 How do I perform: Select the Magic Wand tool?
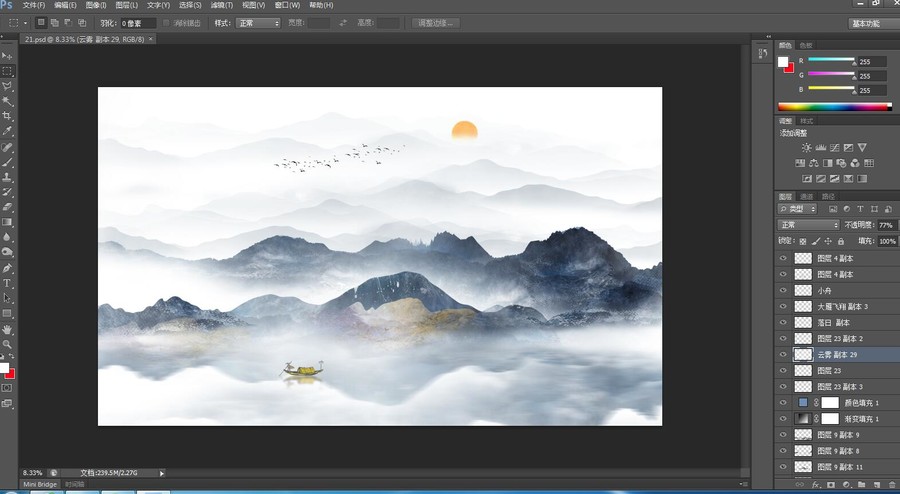(x=7, y=101)
